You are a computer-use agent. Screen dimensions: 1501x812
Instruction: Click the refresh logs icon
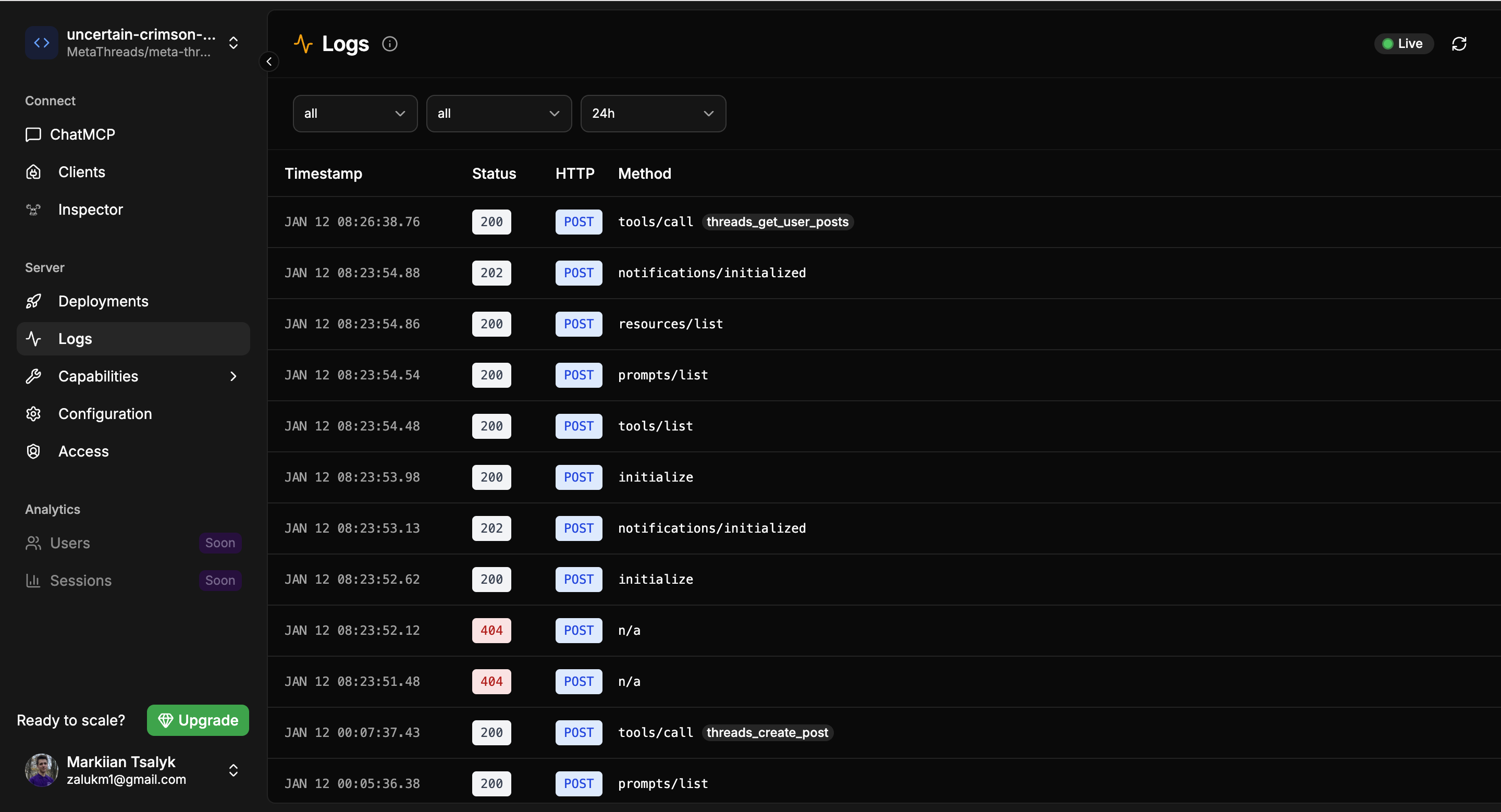point(1459,44)
